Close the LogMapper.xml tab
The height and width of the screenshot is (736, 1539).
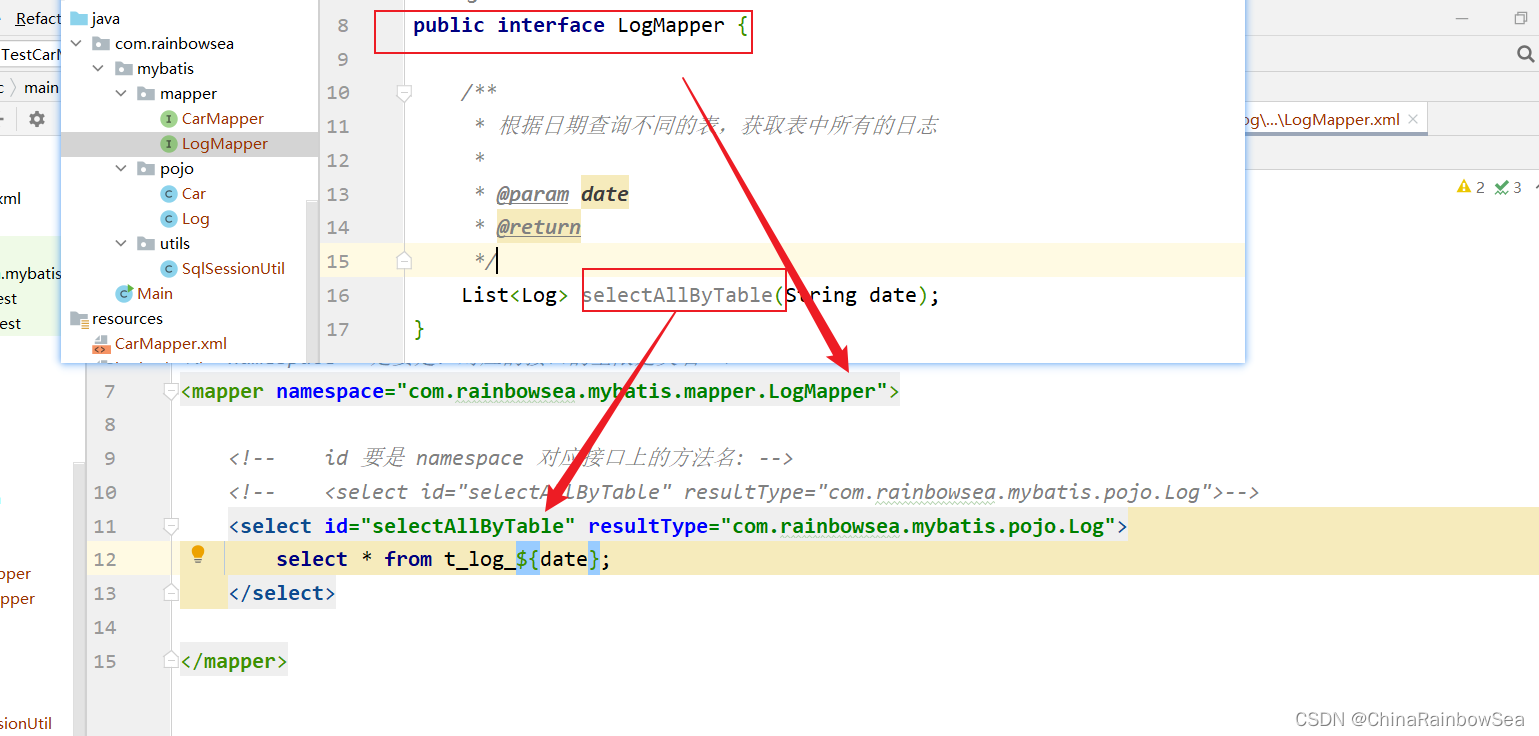tap(1413, 120)
